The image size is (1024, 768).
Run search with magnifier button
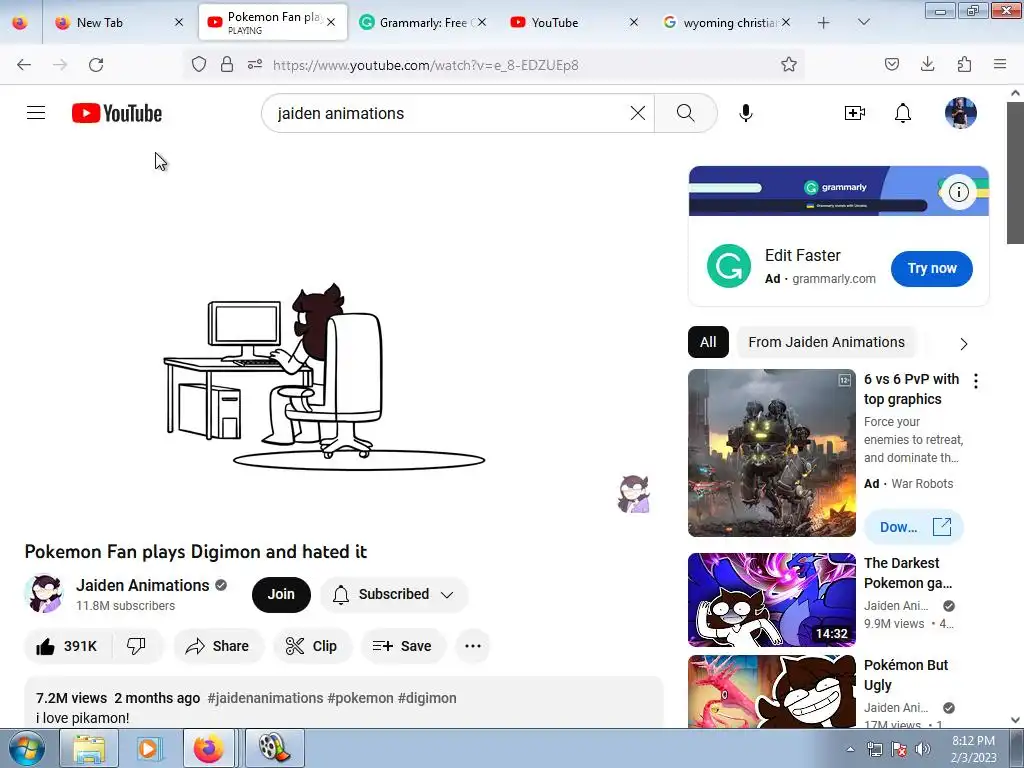pyautogui.click(x=685, y=113)
